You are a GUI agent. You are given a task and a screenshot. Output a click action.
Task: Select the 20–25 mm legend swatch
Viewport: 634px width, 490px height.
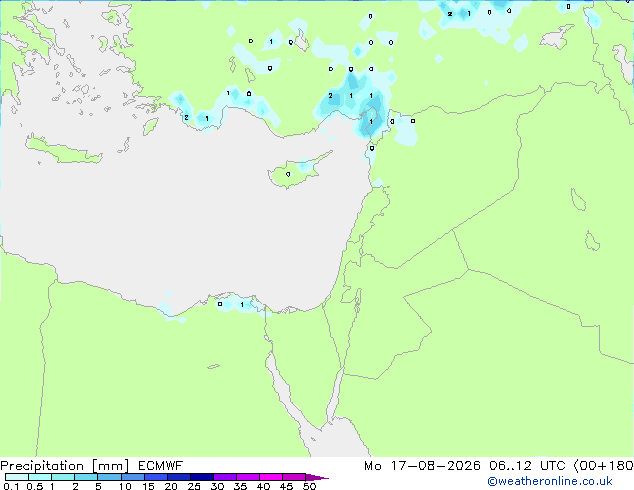179,477
